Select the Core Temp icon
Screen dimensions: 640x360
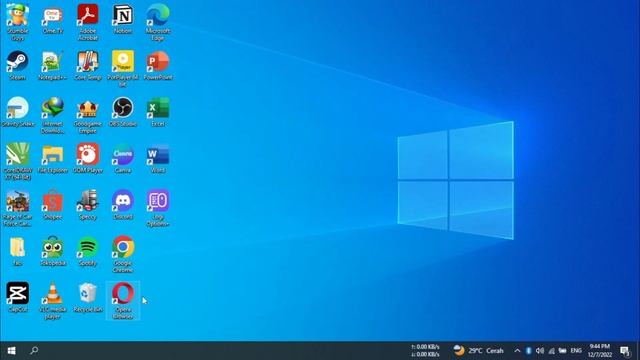pyautogui.click(x=88, y=65)
